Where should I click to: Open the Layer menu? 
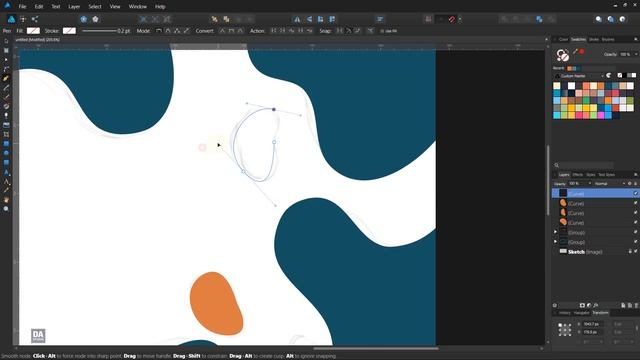tap(74, 7)
